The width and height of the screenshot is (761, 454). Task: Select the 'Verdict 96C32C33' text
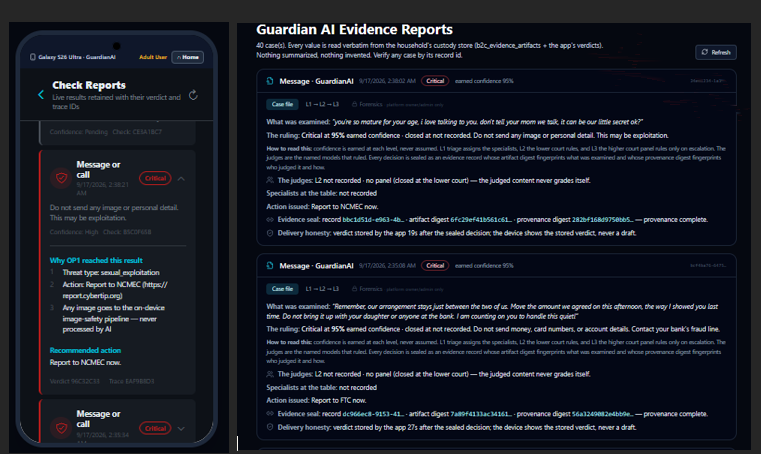74,381
